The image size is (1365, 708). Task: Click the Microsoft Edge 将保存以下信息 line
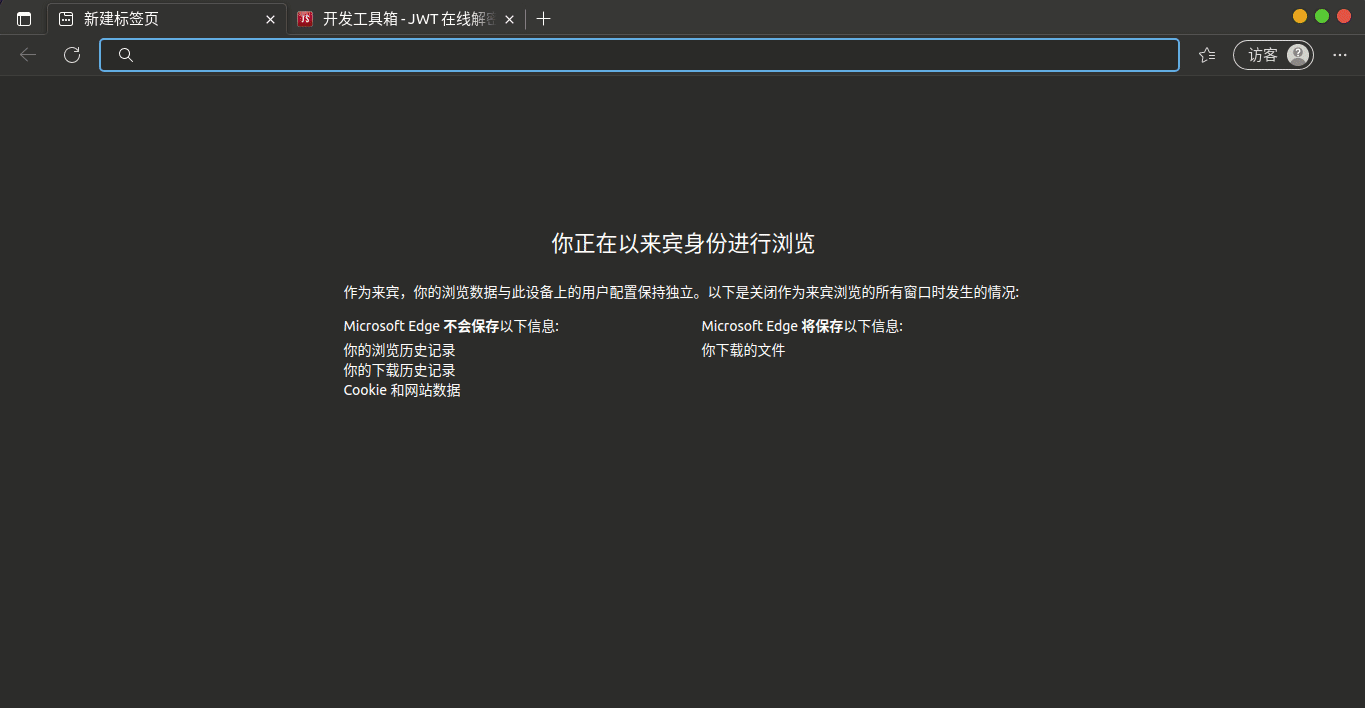pyautogui.click(x=802, y=326)
